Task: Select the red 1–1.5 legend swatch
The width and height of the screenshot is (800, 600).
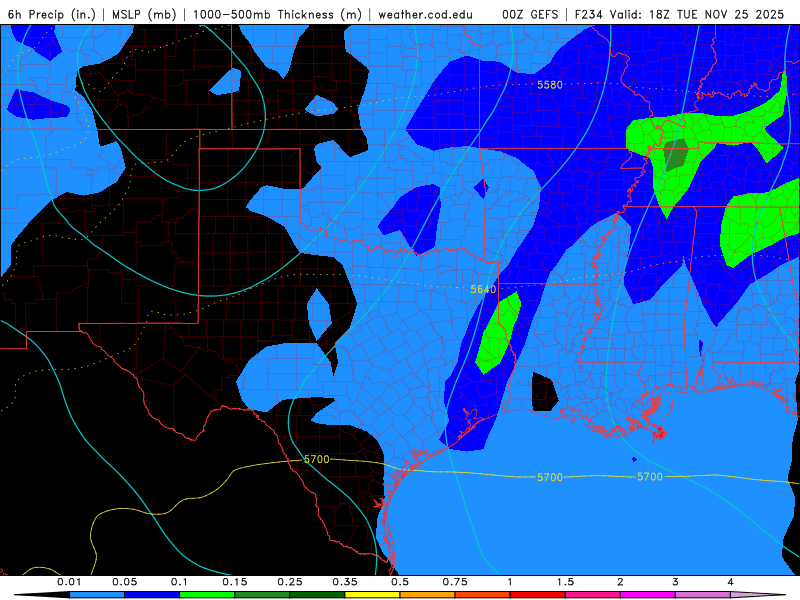Action: point(538,595)
